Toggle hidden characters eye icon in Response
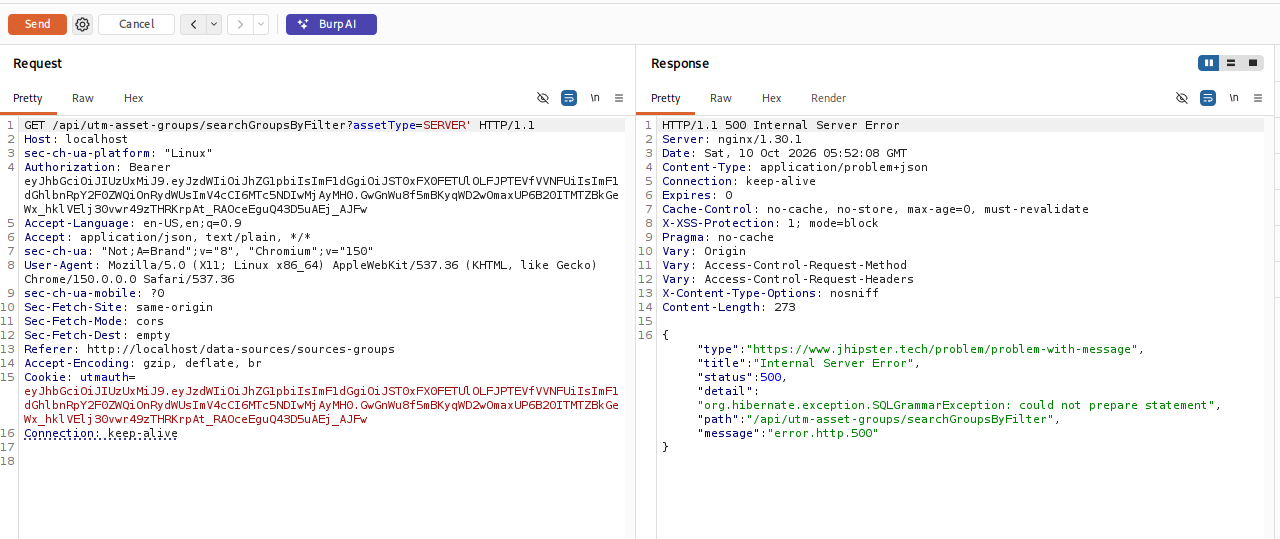The image size is (1280, 539). (x=1182, y=98)
